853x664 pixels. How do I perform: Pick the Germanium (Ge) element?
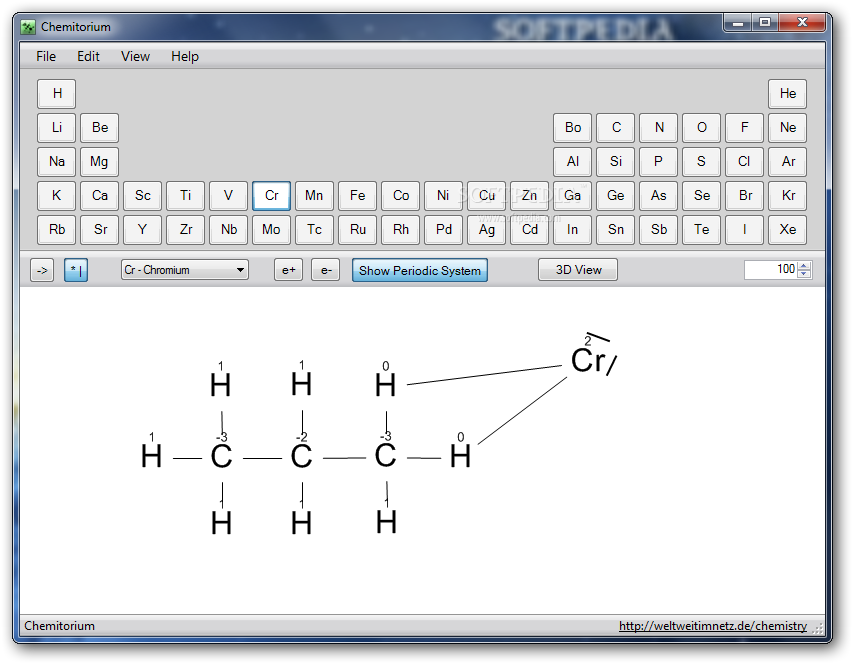[615, 196]
